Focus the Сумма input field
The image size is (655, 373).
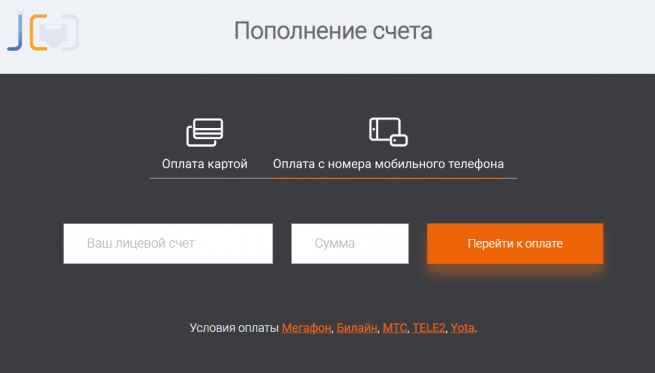click(350, 244)
